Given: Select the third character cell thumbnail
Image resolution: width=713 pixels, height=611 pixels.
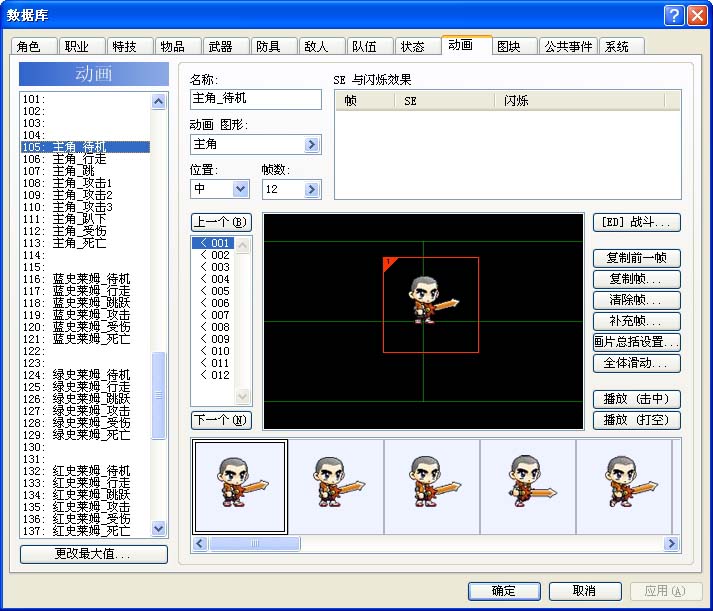Looking at the screenshot, I should point(432,486).
